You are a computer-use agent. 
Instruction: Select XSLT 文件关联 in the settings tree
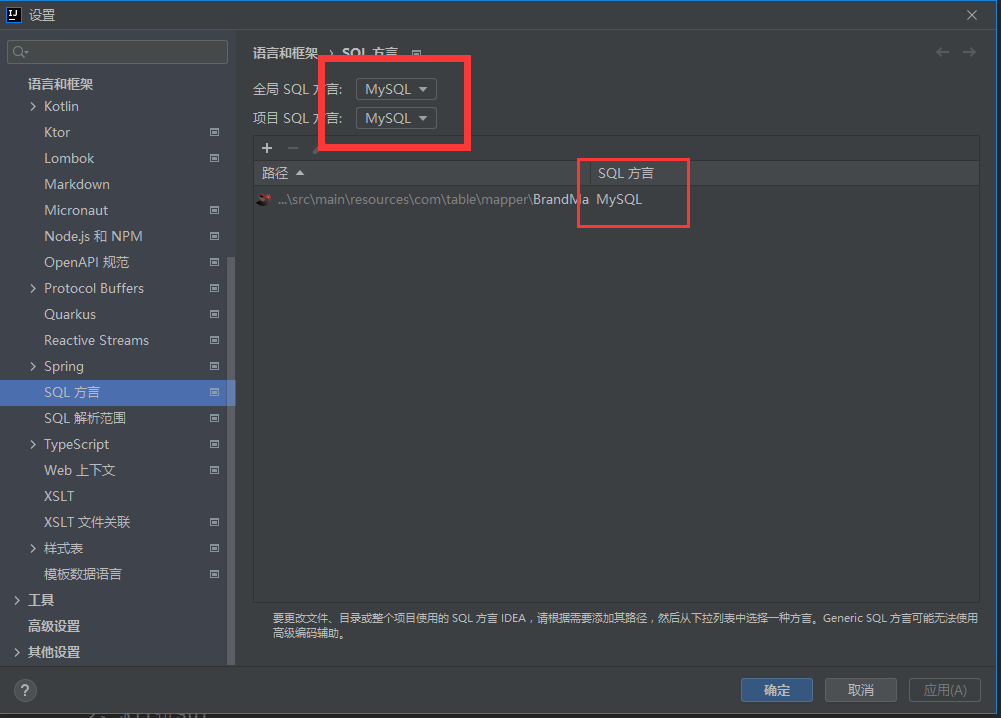point(87,522)
